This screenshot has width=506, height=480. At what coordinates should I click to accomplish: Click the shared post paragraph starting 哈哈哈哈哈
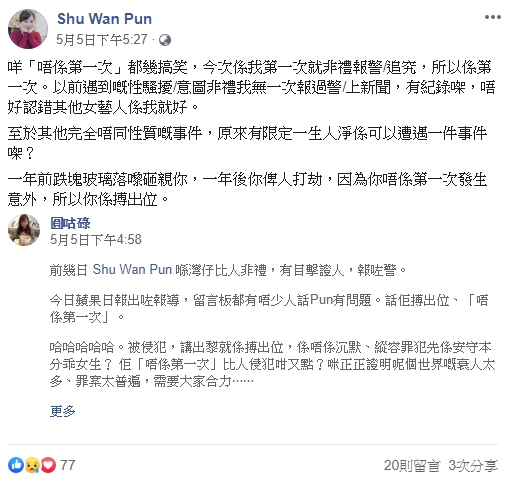tap(272, 364)
